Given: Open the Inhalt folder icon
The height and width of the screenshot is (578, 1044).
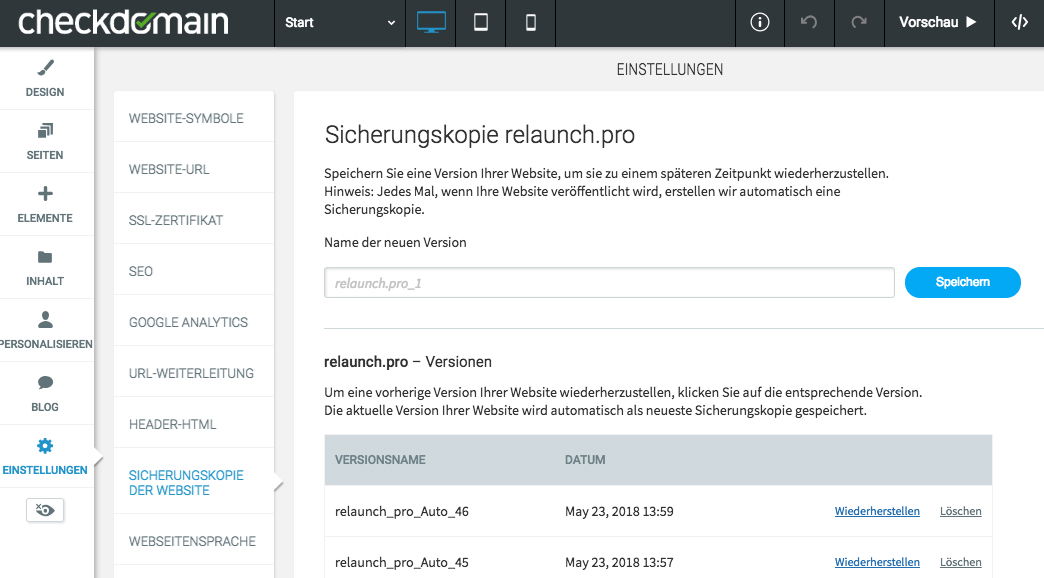Looking at the screenshot, I should tap(45, 257).
